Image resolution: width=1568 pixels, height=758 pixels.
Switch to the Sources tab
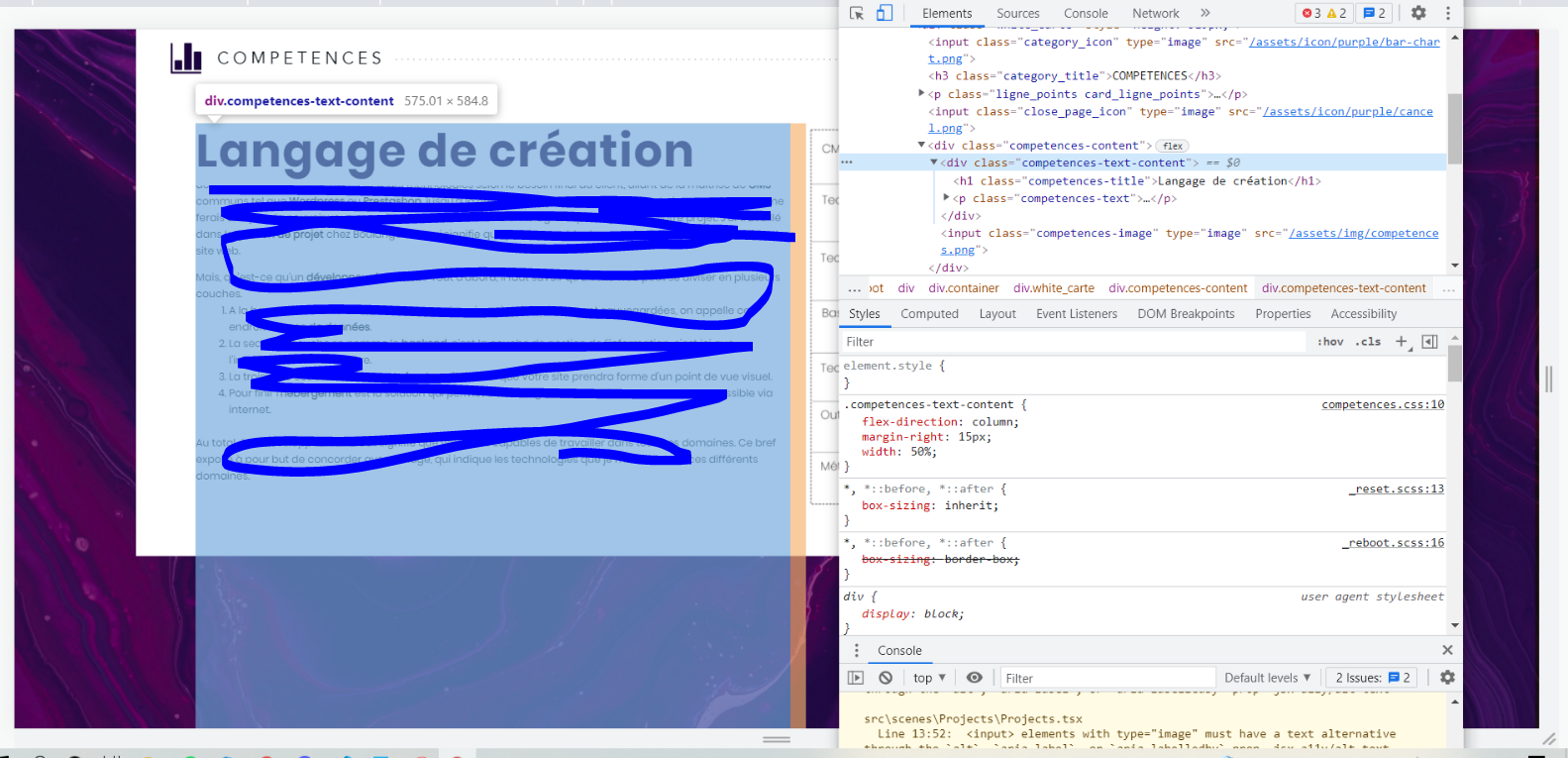pos(1018,13)
